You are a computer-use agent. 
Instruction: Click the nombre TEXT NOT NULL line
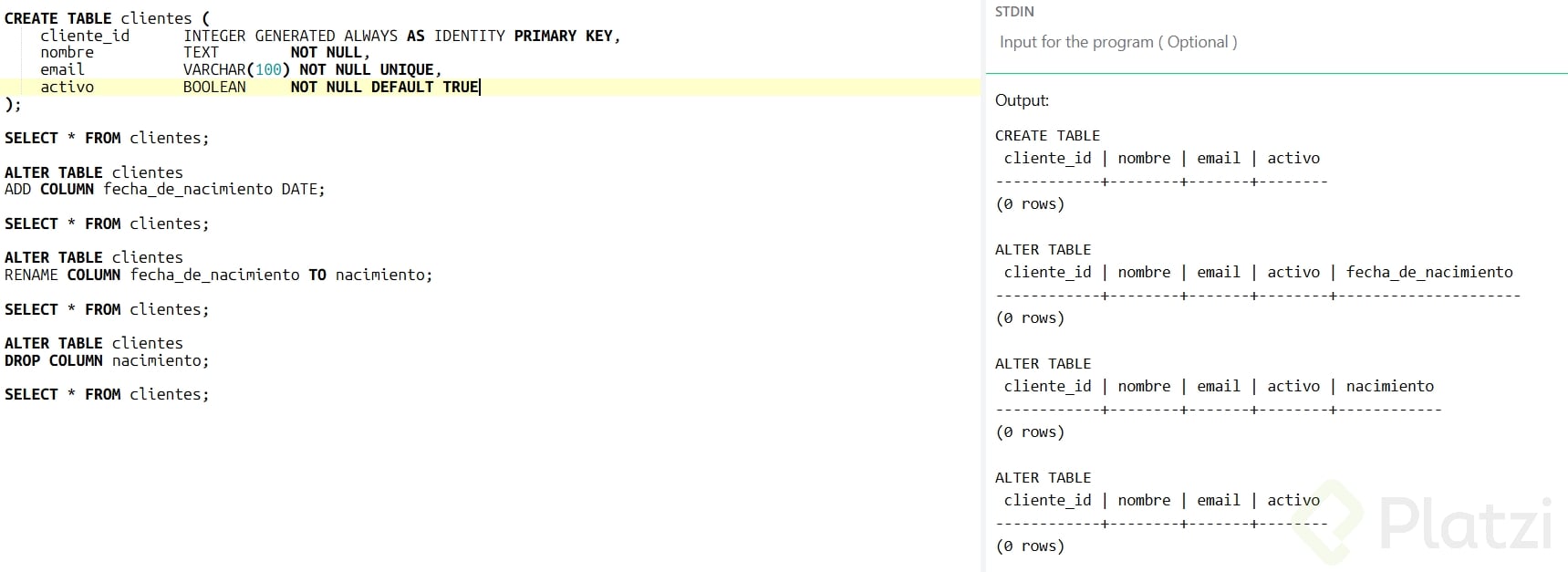204,52
